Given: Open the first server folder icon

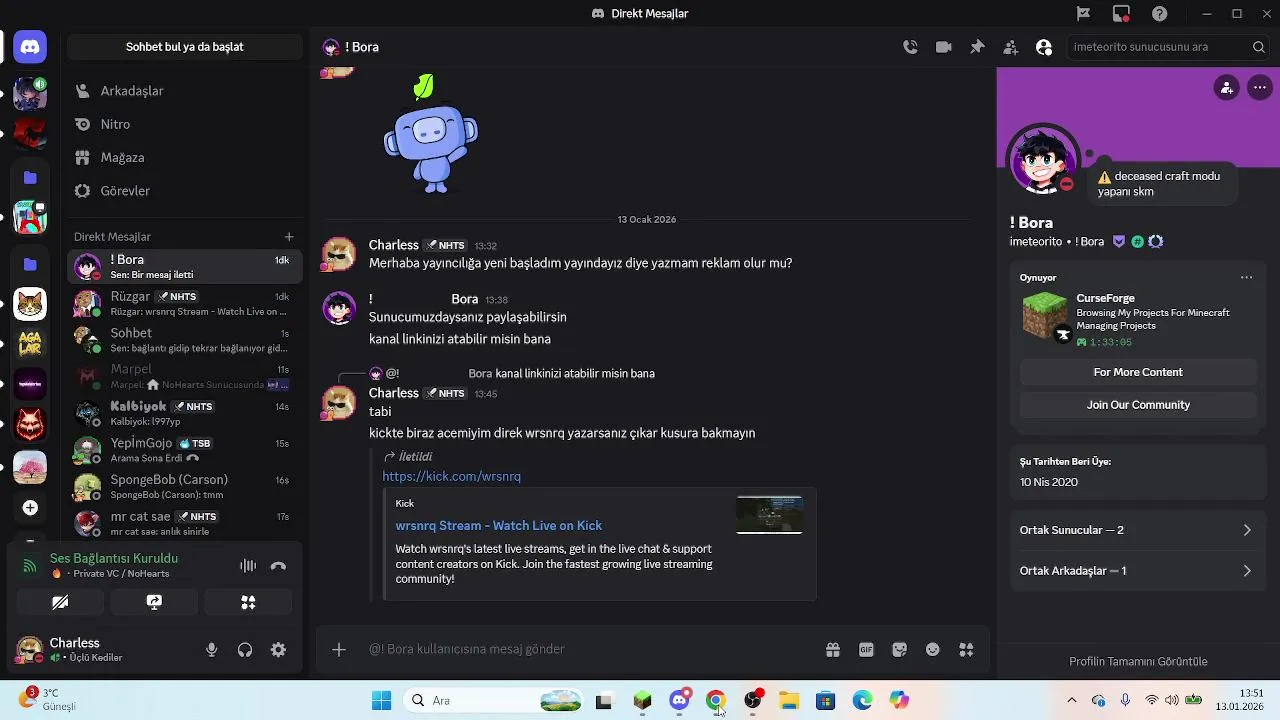Looking at the screenshot, I should pyautogui.click(x=30, y=178).
